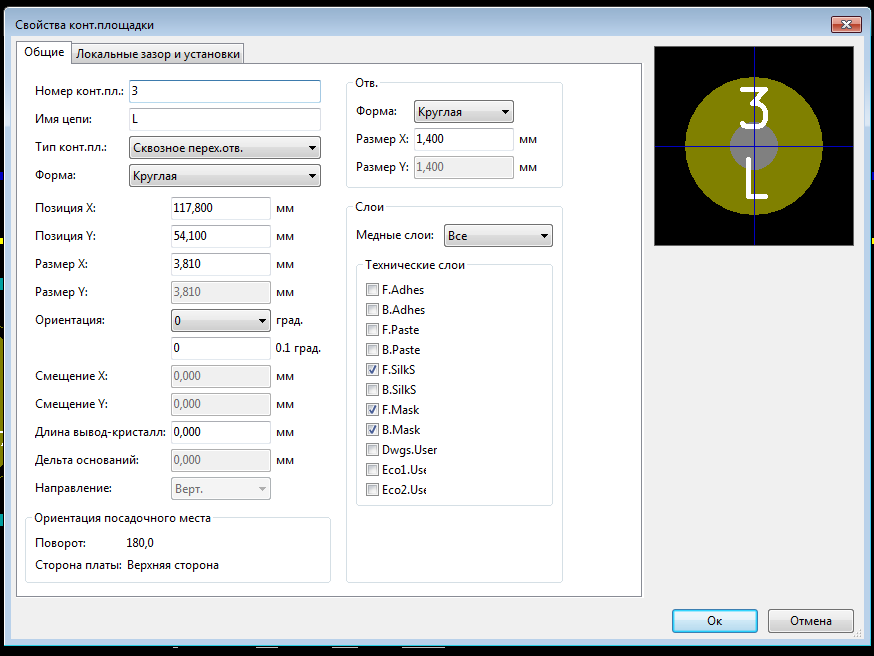The width and height of the screenshot is (874, 656).
Task: Uncheck the F.SilkS layer checkbox
Action: coord(372,370)
